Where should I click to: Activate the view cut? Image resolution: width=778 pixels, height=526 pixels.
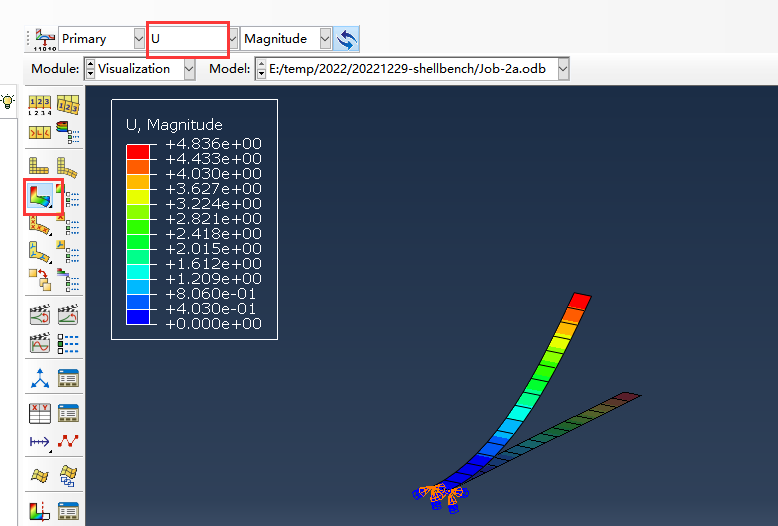40,511
